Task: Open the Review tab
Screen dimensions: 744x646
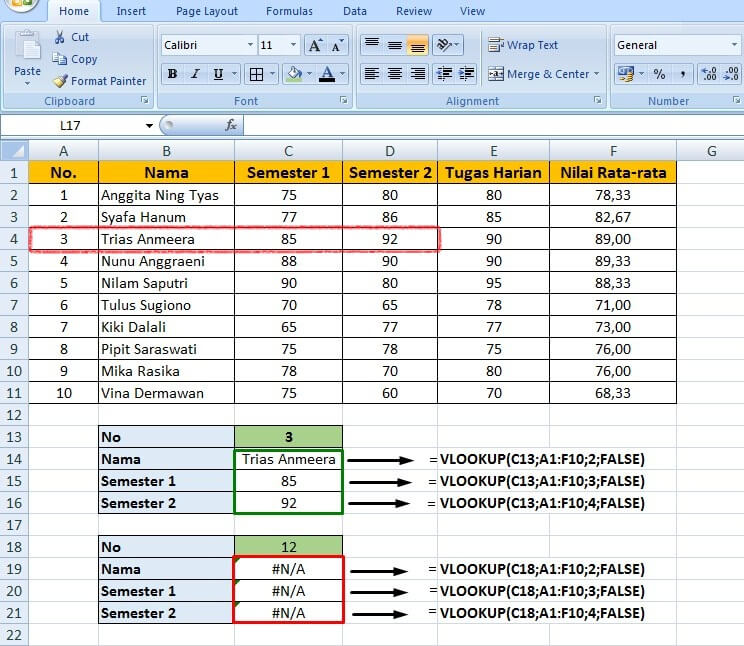Action: pos(414,11)
